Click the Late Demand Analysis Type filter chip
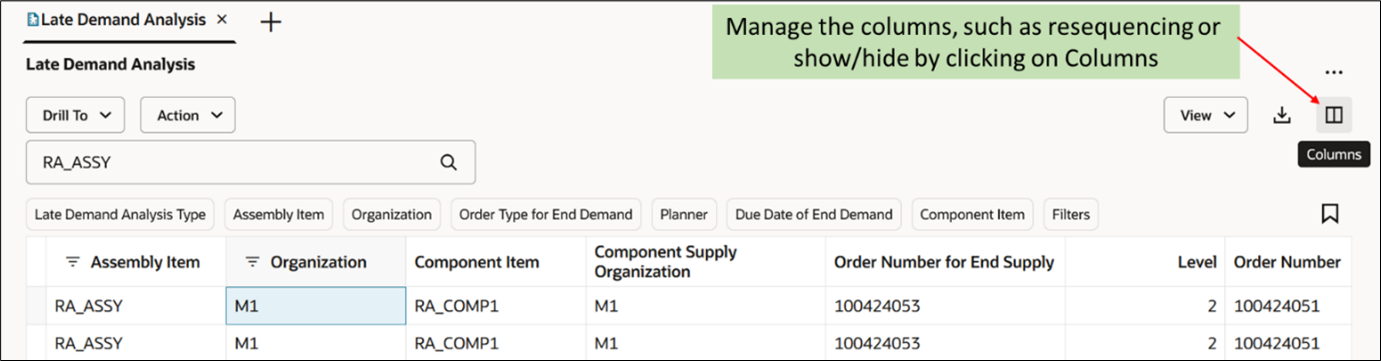 (120, 214)
